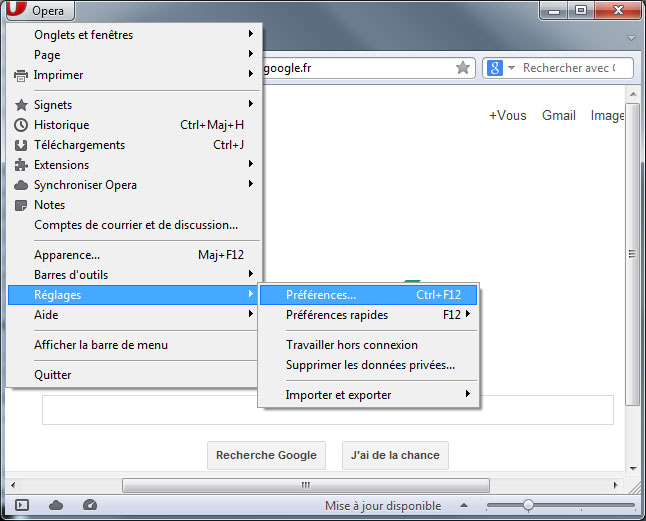646x521 pixels.
Task: Click the arrow next to Mise à jour
Action: tap(464, 505)
